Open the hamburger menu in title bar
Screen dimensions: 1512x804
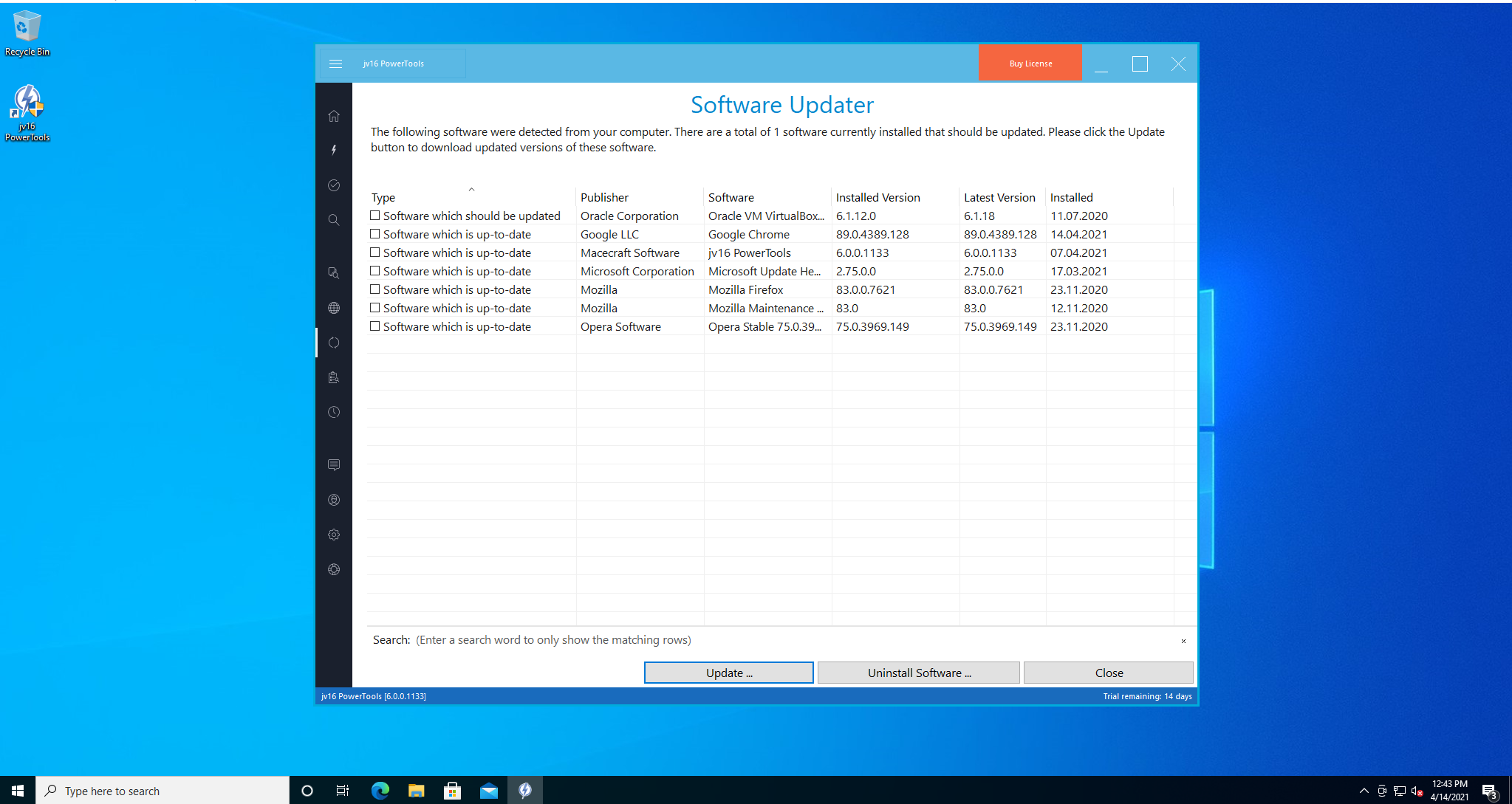click(335, 63)
